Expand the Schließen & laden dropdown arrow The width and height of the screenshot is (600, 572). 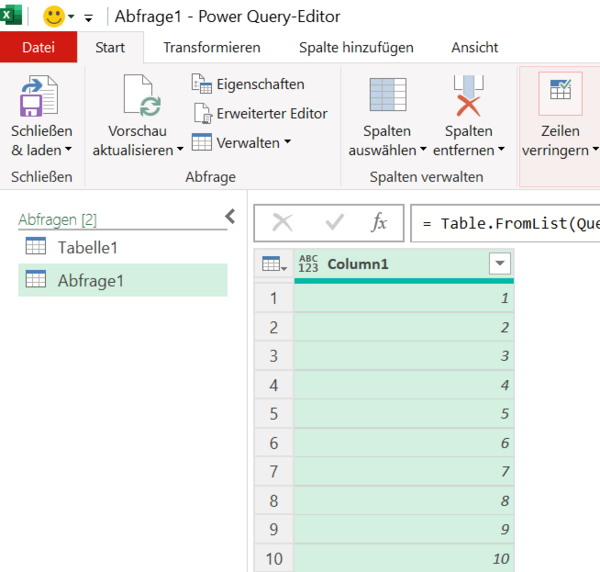tap(68, 149)
